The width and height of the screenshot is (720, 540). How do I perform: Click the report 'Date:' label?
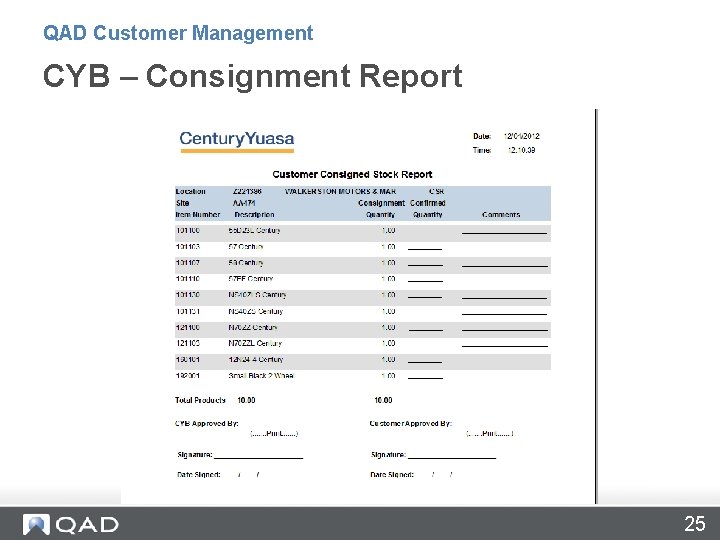click(x=482, y=136)
